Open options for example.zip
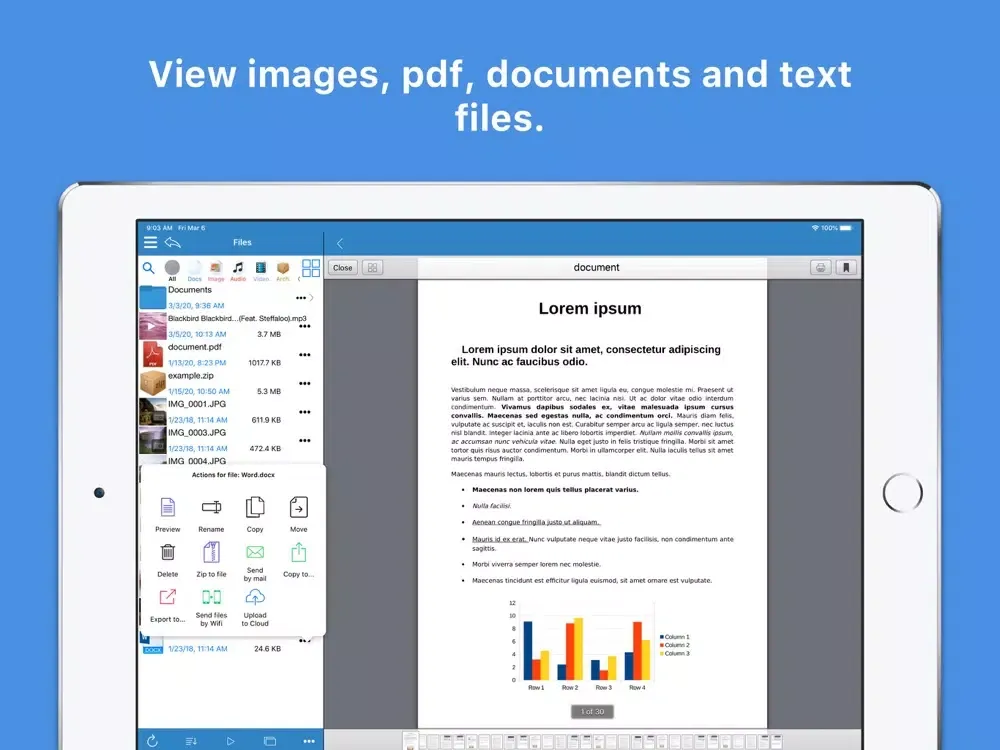1000x750 pixels. [305, 383]
